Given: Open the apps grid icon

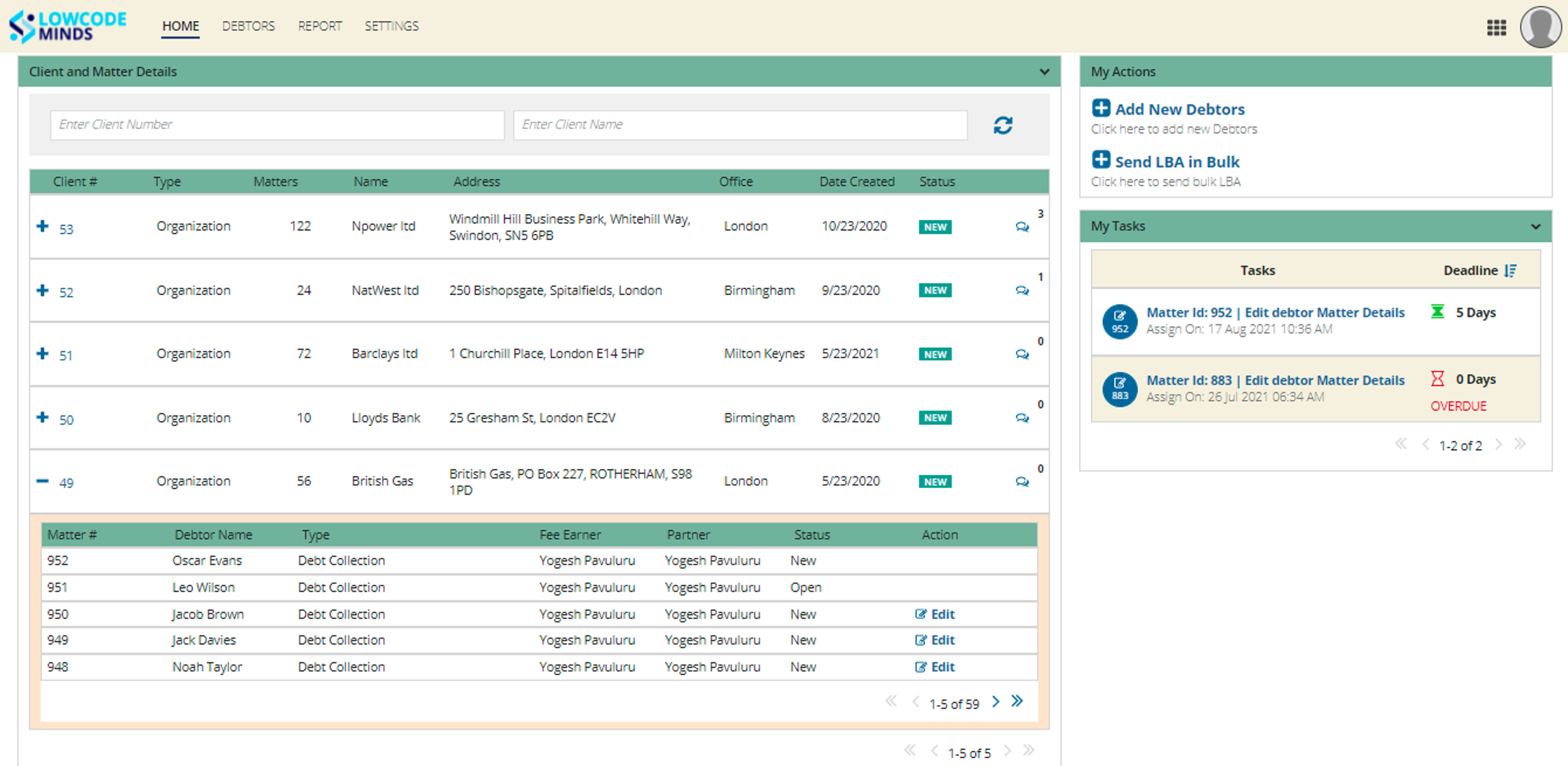Looking at the screenshot, I should [1496, 27].
